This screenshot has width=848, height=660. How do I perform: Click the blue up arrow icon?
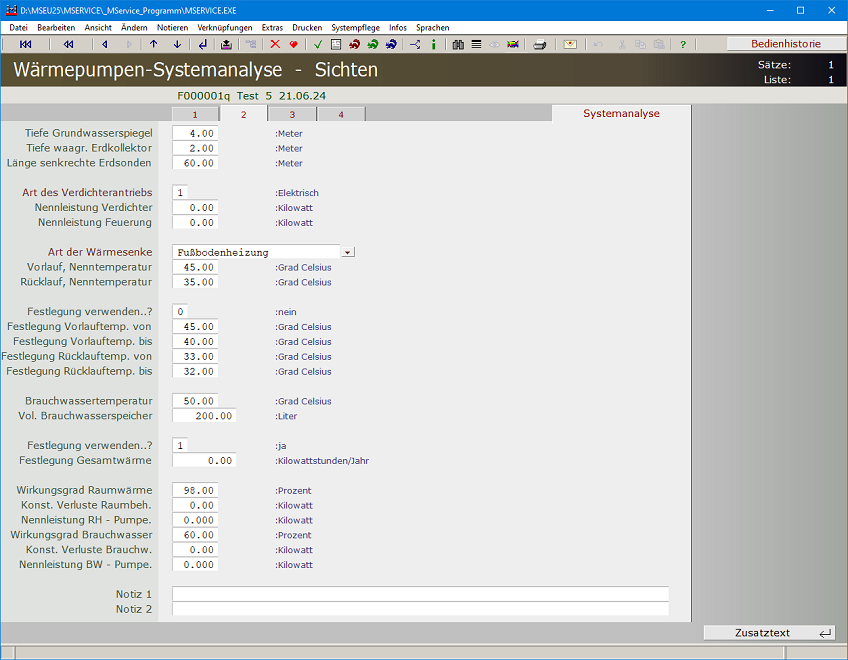point(153,44)
